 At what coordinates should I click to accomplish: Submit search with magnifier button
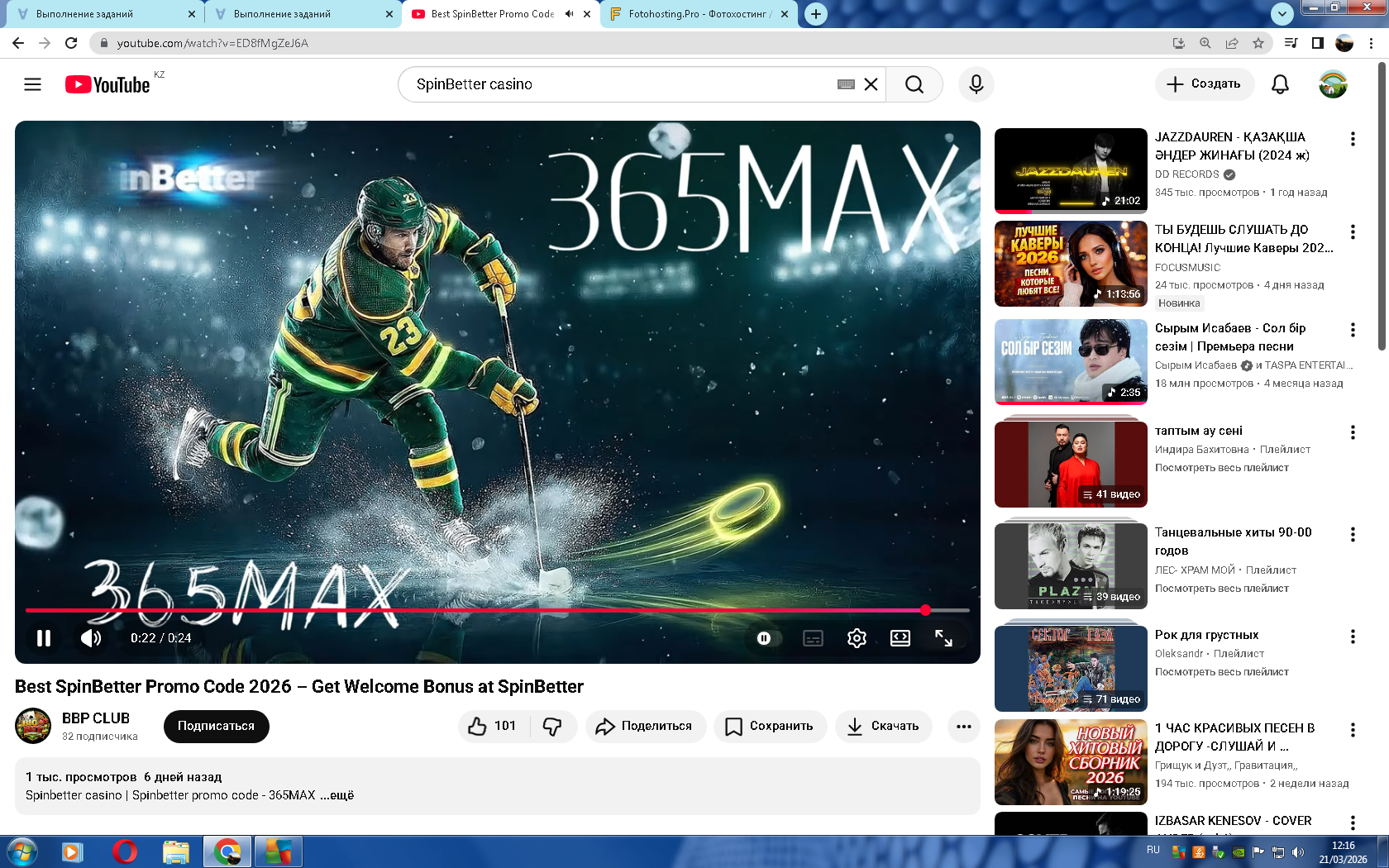(x=914, y=84)
